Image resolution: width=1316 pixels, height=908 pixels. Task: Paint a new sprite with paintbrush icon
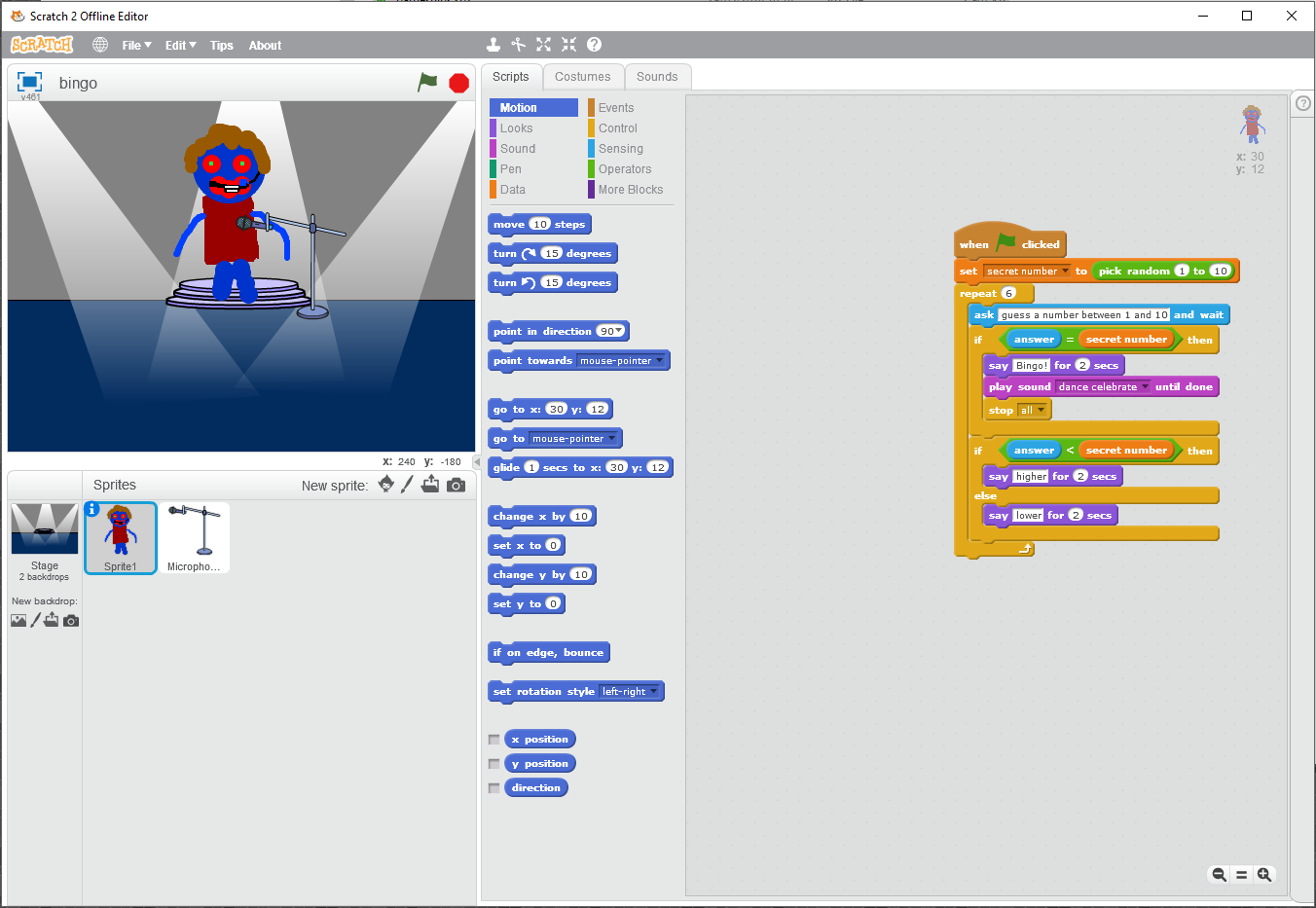pos(407,485)
